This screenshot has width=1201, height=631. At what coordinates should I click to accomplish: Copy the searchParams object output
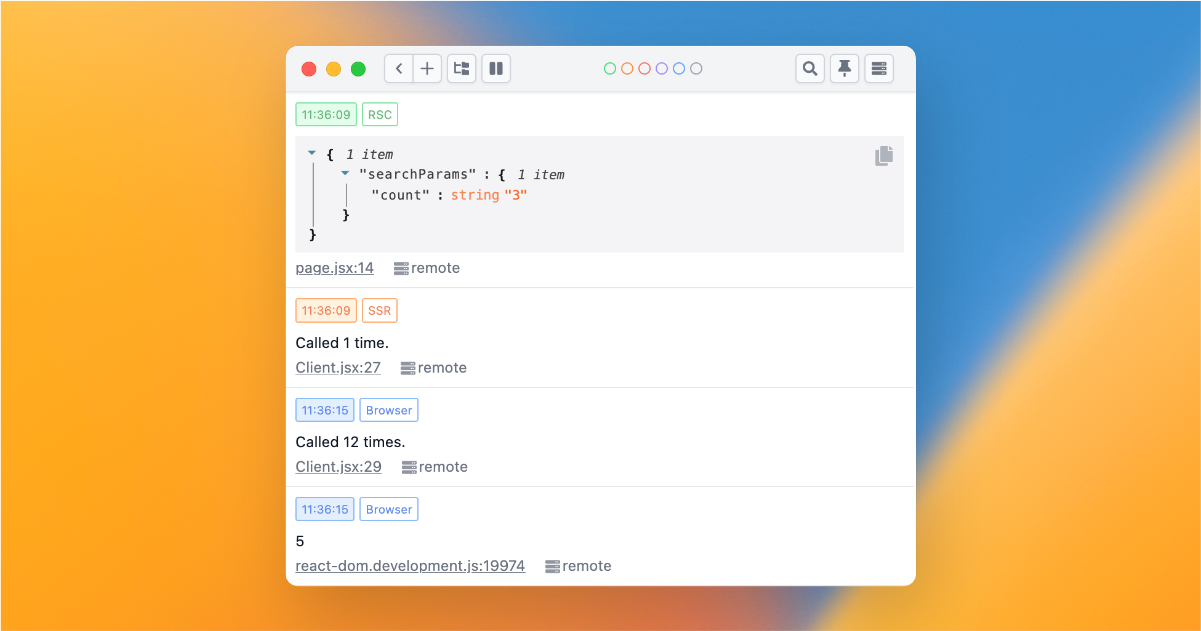pos(884,155)
